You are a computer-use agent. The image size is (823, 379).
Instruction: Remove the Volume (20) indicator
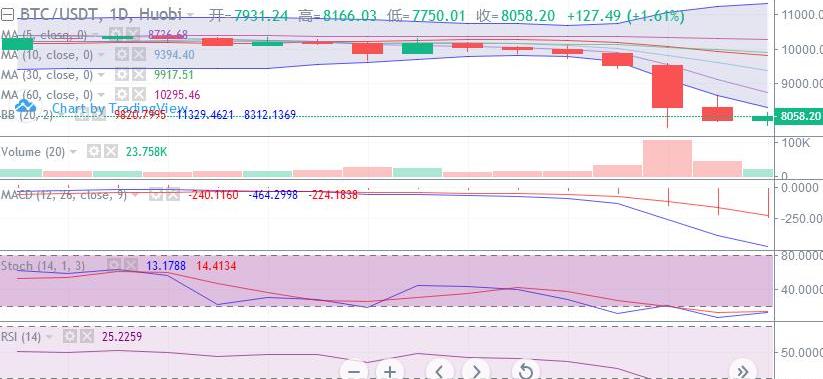[110, 152]
